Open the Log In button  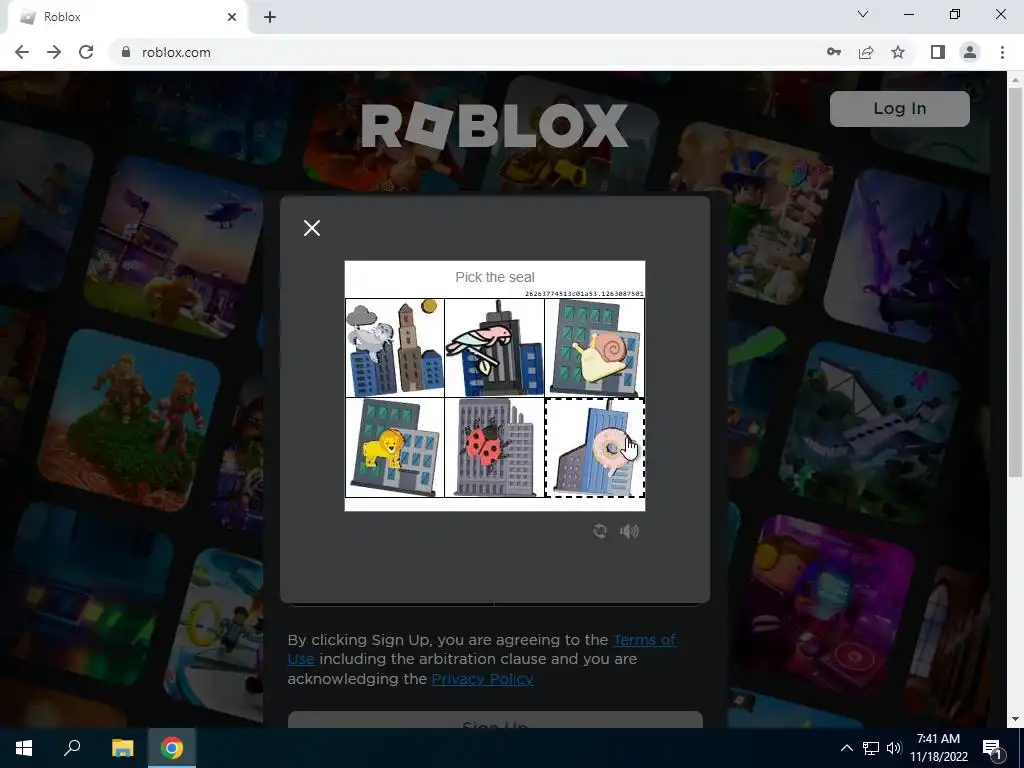point(899,108)
